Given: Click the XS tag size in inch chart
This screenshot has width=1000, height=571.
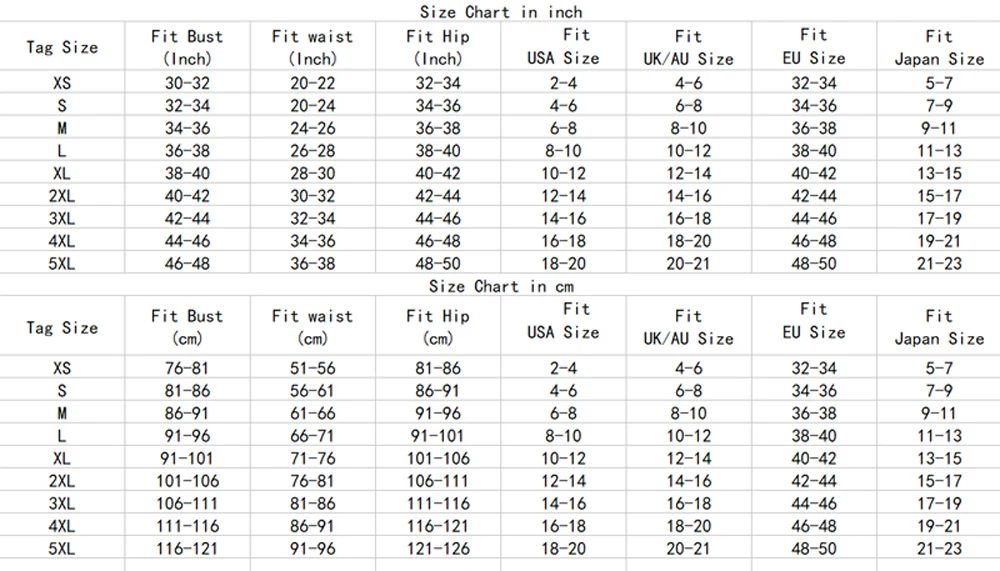Looking at the screenshot, I should (62, 83).
